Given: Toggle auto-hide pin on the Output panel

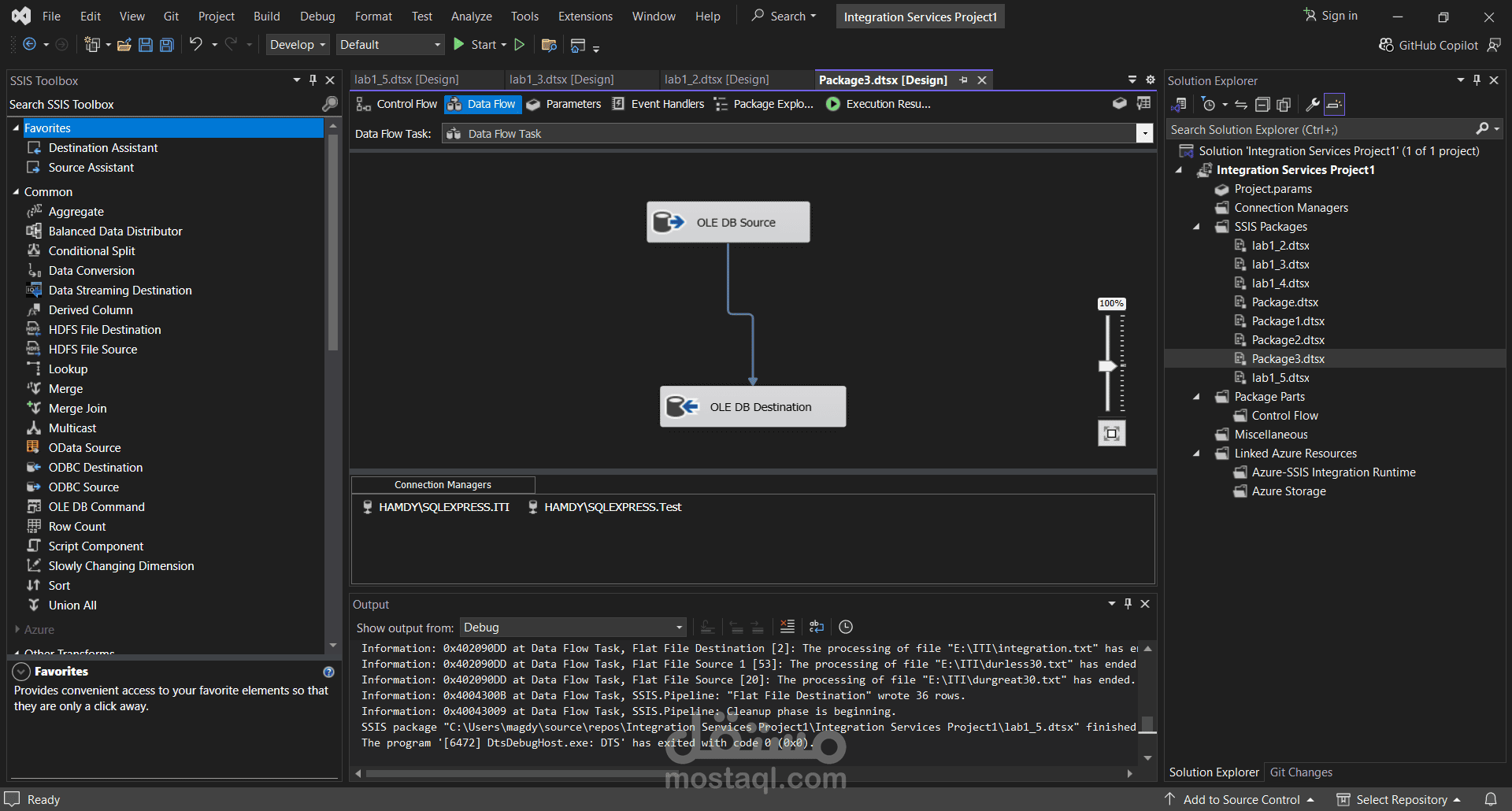Looking at the screenshot, I should pyautogui.click(x=1128, y=604).
